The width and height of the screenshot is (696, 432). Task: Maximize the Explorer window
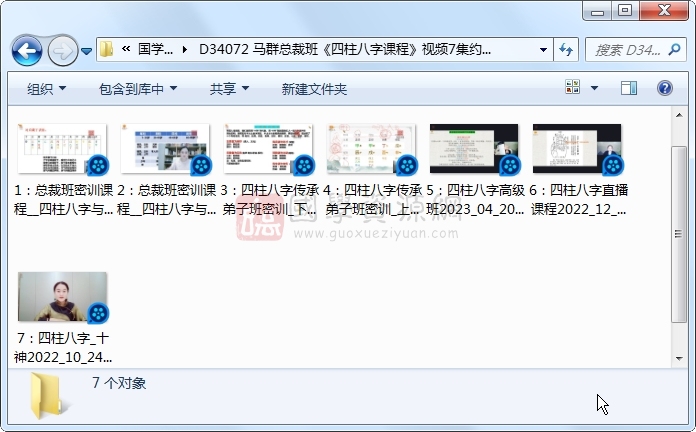tap(625, 11)
